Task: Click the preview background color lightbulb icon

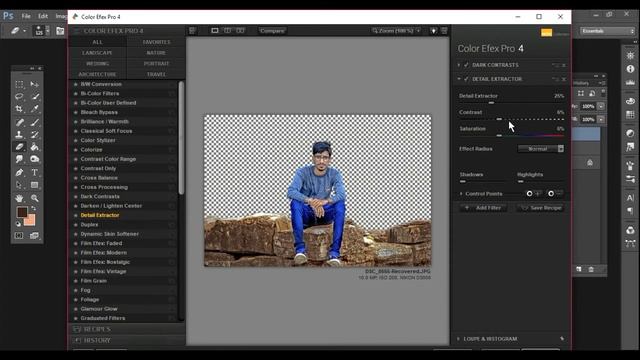Action: 433,31
